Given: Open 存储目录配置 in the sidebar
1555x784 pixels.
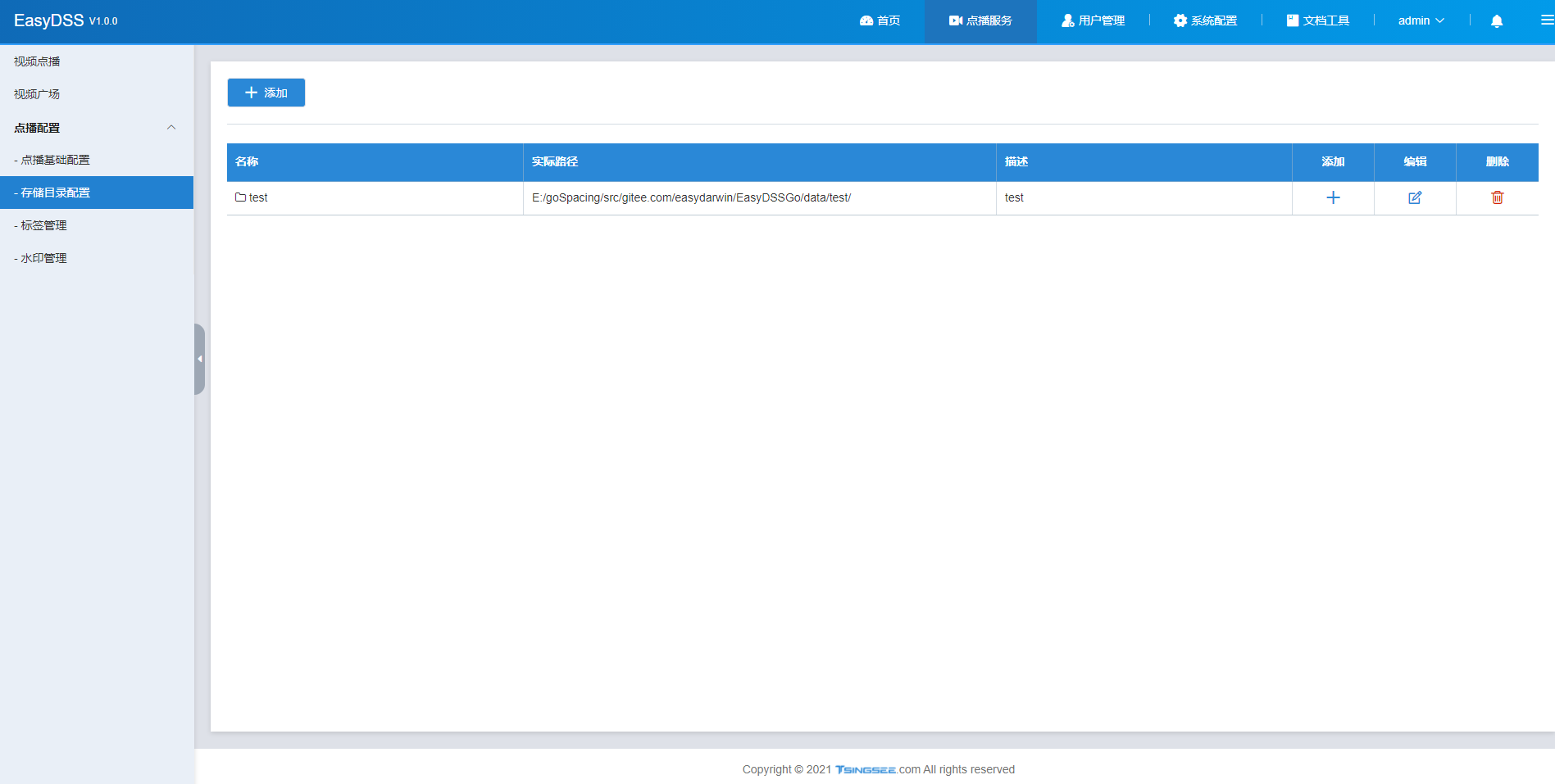Looking at the screenshot, I should pyautogui.click(x=96, y=193).
